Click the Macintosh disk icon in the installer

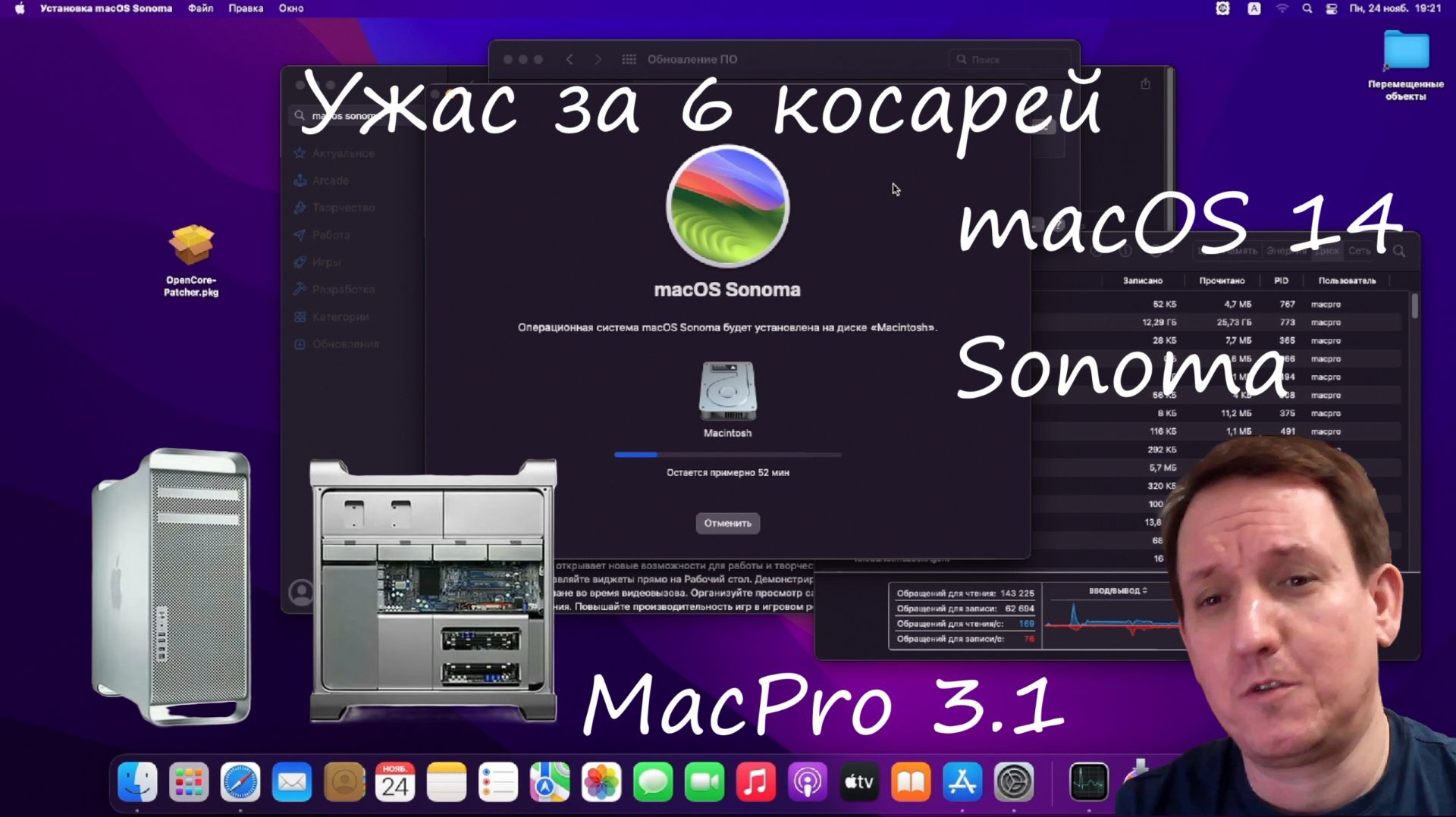pyautogui.click(x=727, y=391)
